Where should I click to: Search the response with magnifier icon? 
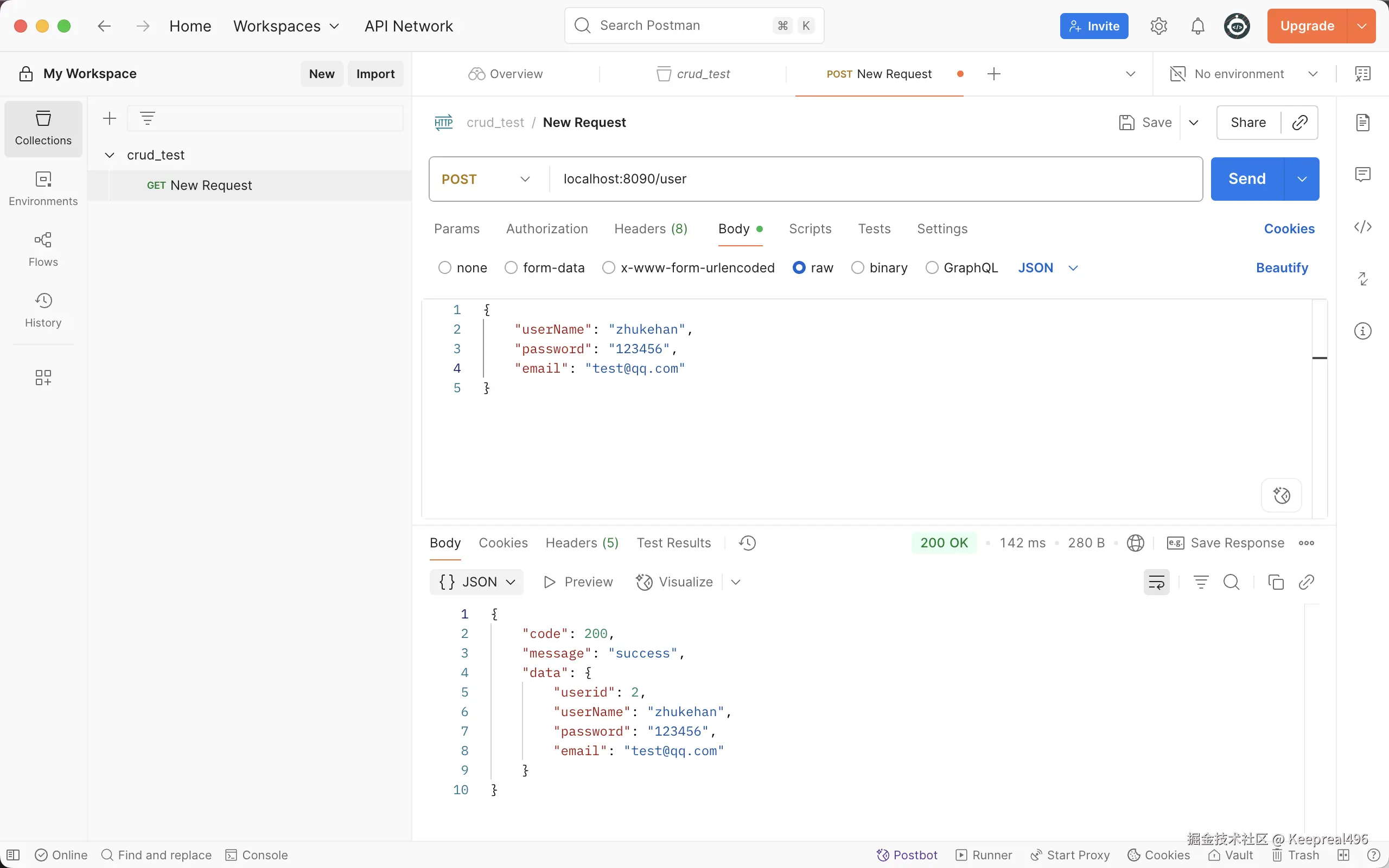point(1231,582)
